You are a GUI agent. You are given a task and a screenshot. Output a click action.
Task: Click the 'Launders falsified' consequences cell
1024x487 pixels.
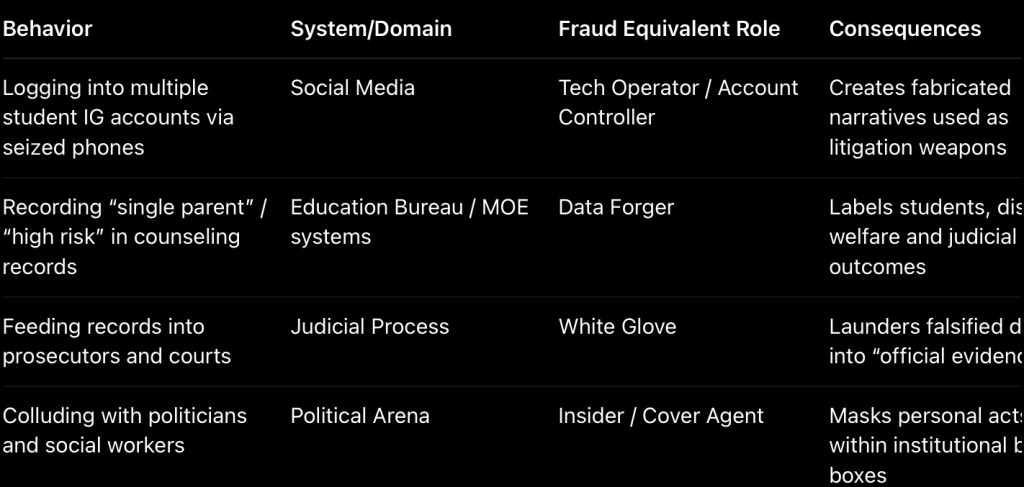(x=925, y=341)
